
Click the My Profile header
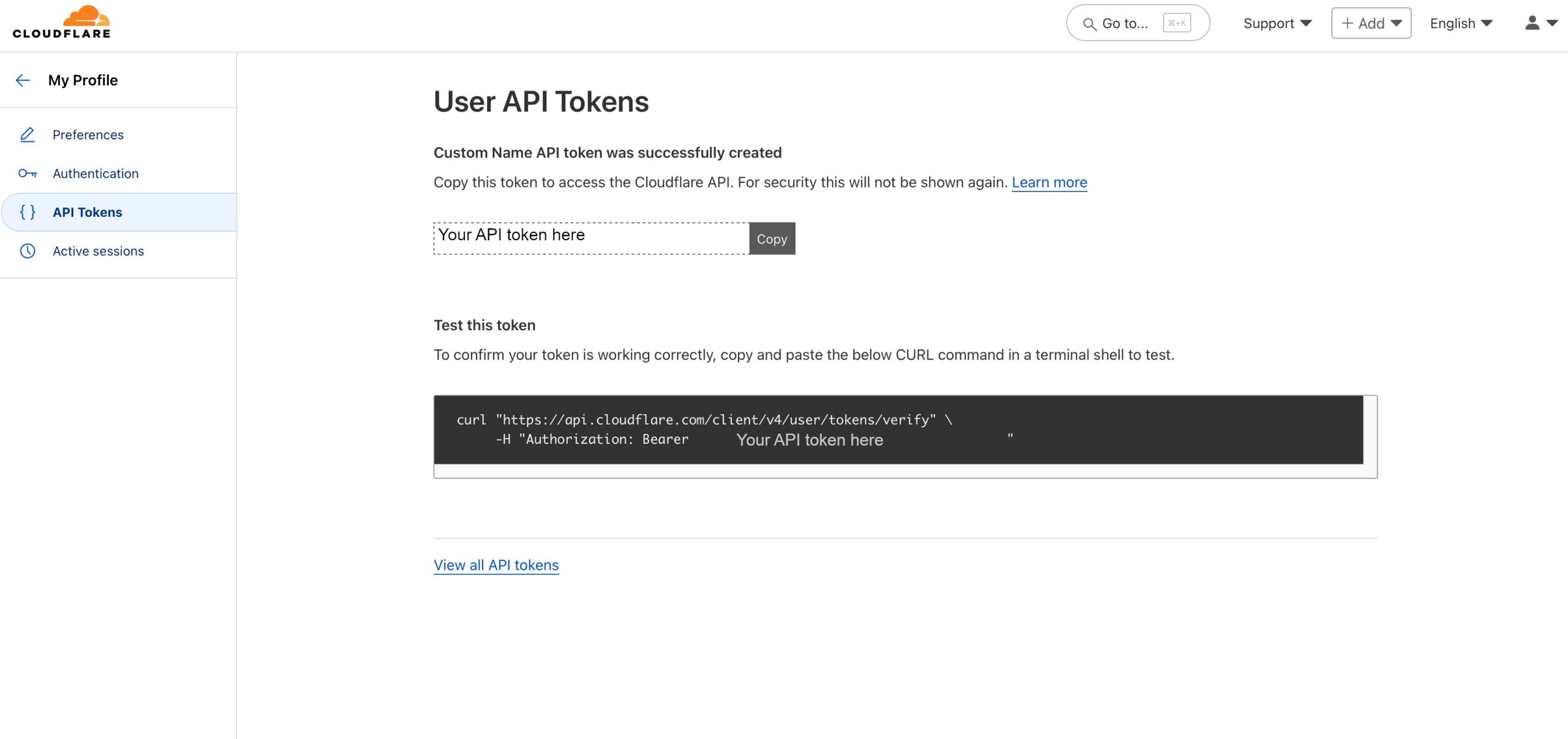[x=83, y=80]
